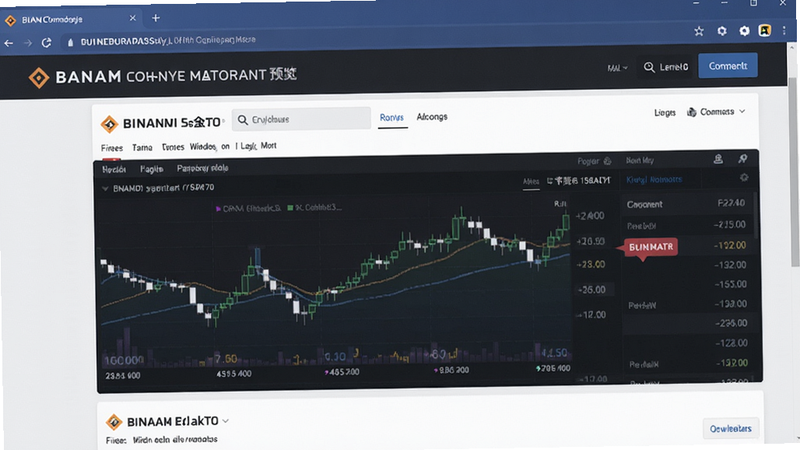Screen dimensions: 800x450
Task: Click the BINANNI panel diamond logo
Action: coord(109,123)
